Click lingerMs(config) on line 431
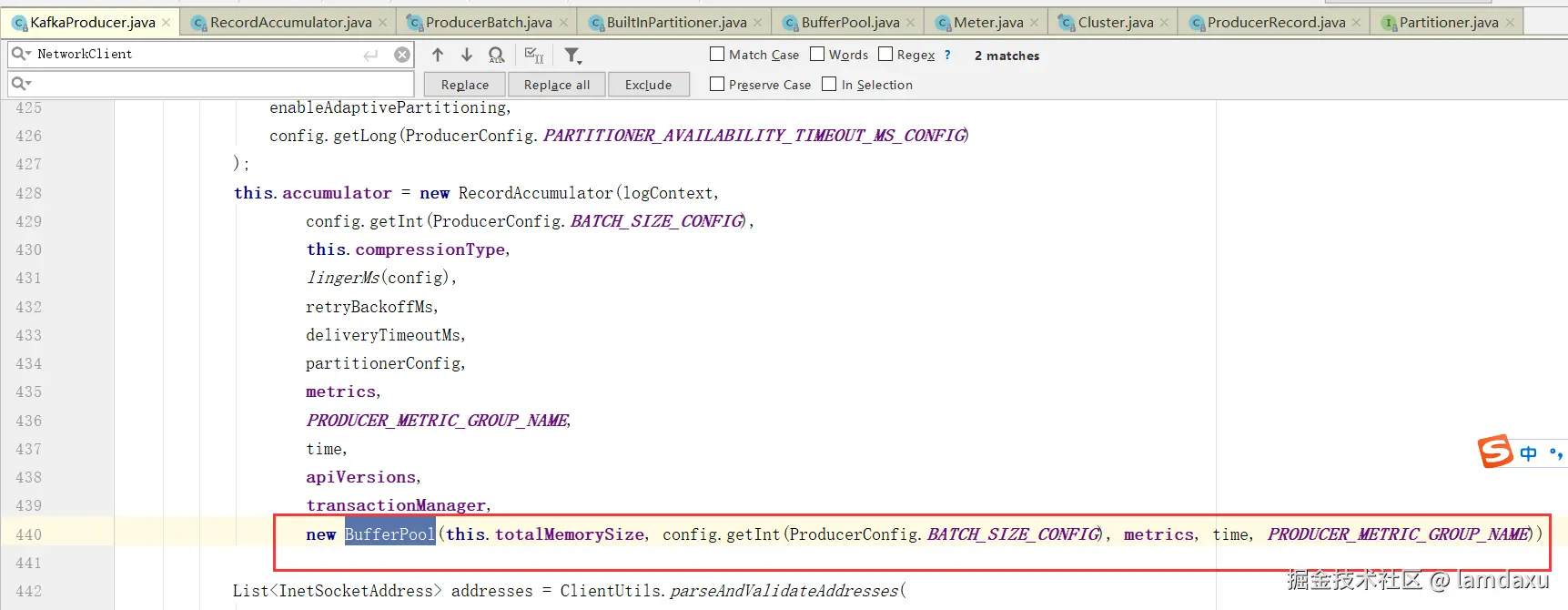The width and height of the screenshot is (1568, 610). [378, 278]
